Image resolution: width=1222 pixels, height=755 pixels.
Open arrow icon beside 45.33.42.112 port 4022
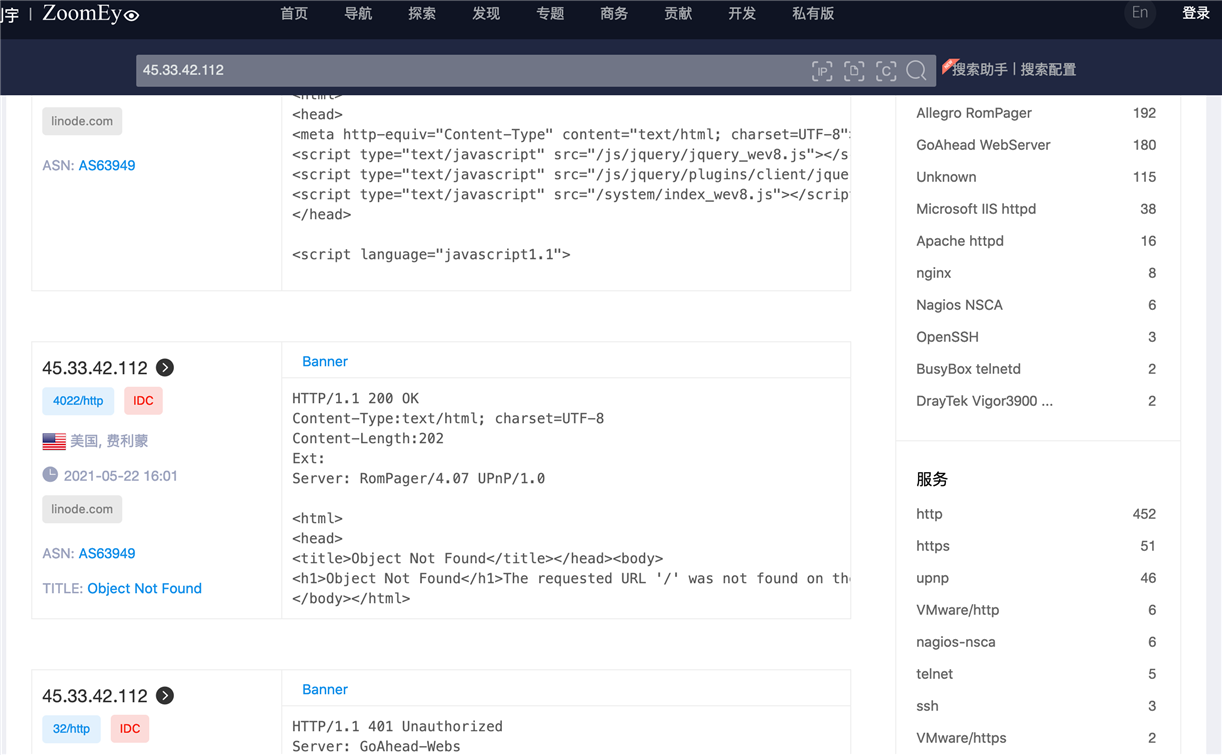coord(165,367)
